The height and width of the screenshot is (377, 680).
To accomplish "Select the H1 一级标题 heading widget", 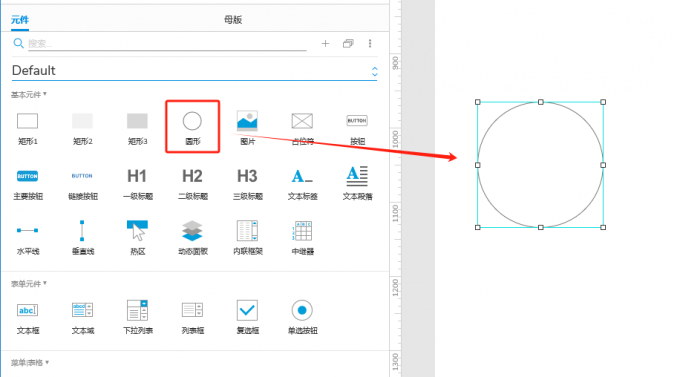I will 137,183.
